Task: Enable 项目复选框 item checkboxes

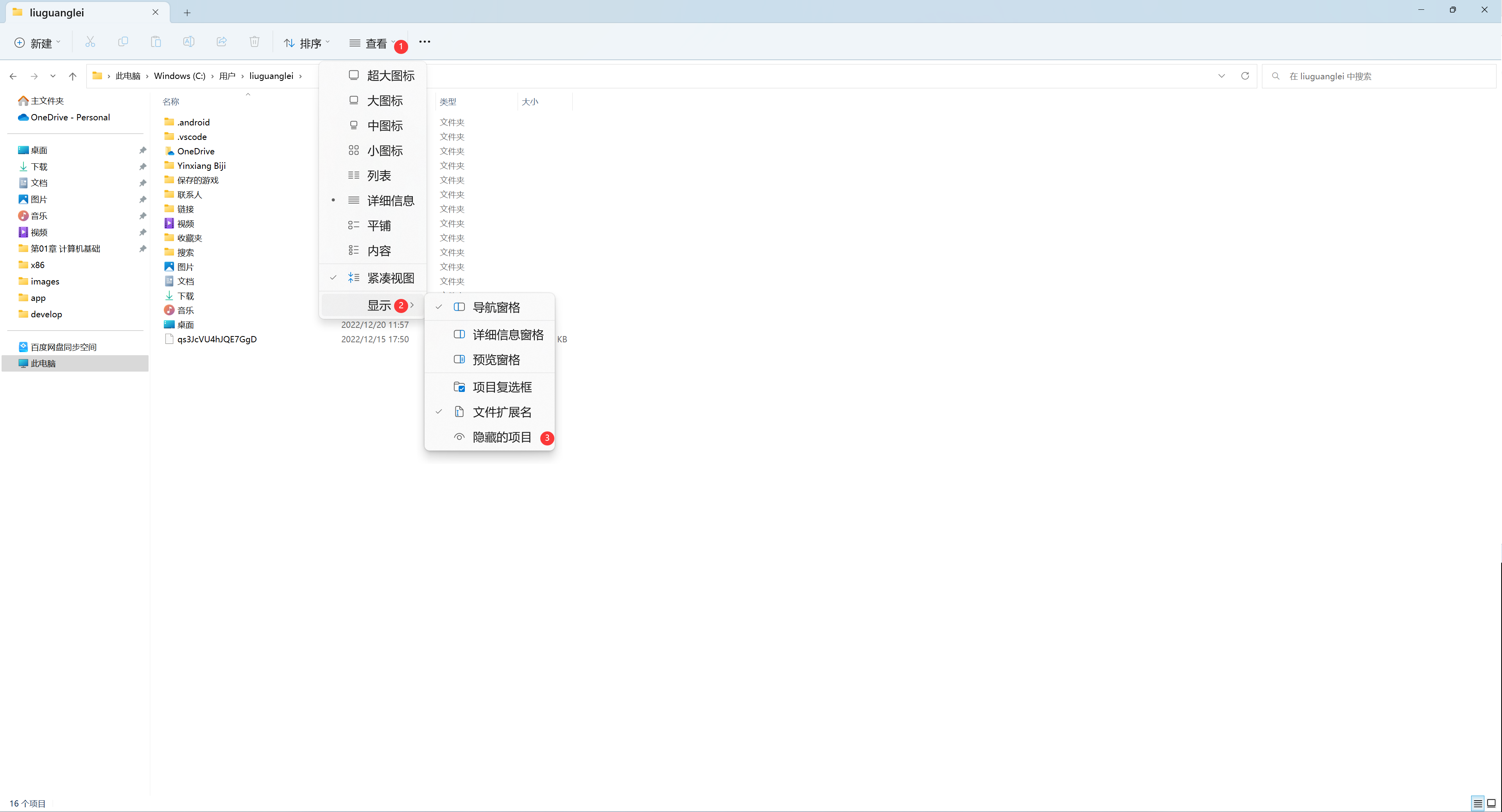Action: (x=489, y=387)
